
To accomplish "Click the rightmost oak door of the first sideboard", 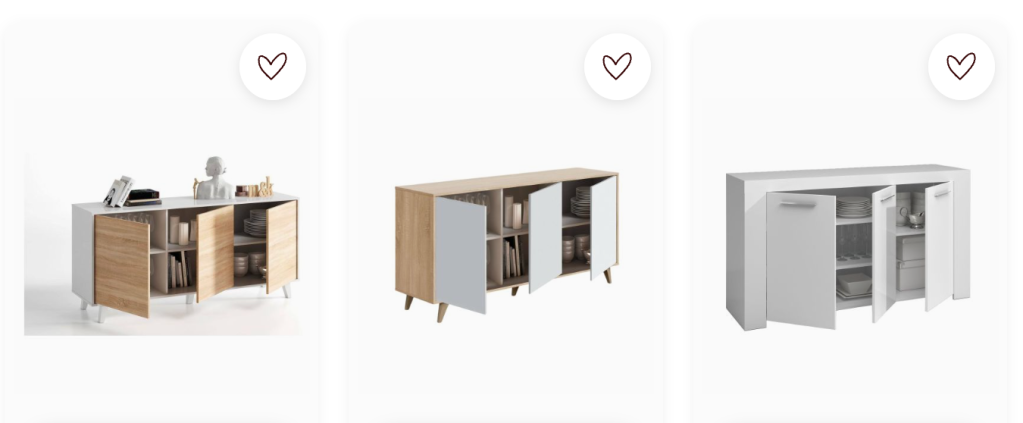I will pos(281,247).
